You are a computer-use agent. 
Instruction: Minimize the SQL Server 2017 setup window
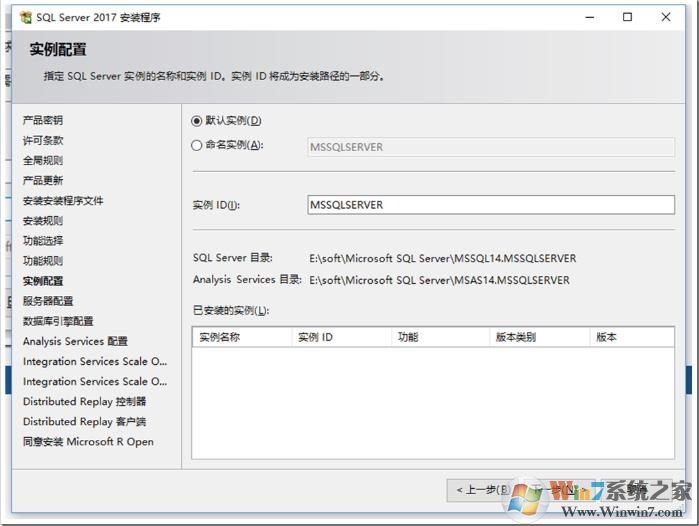(590, 17)
